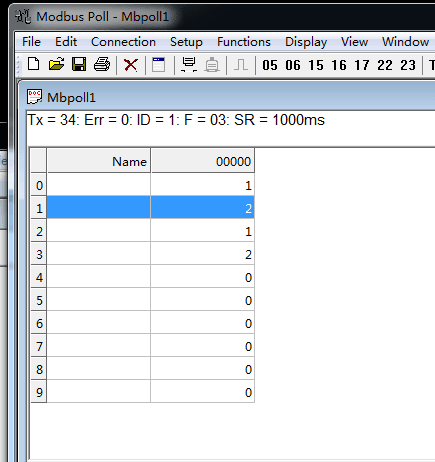Select row header 6
The height and width of the screenshot is (462, 435).
[39, 323]
